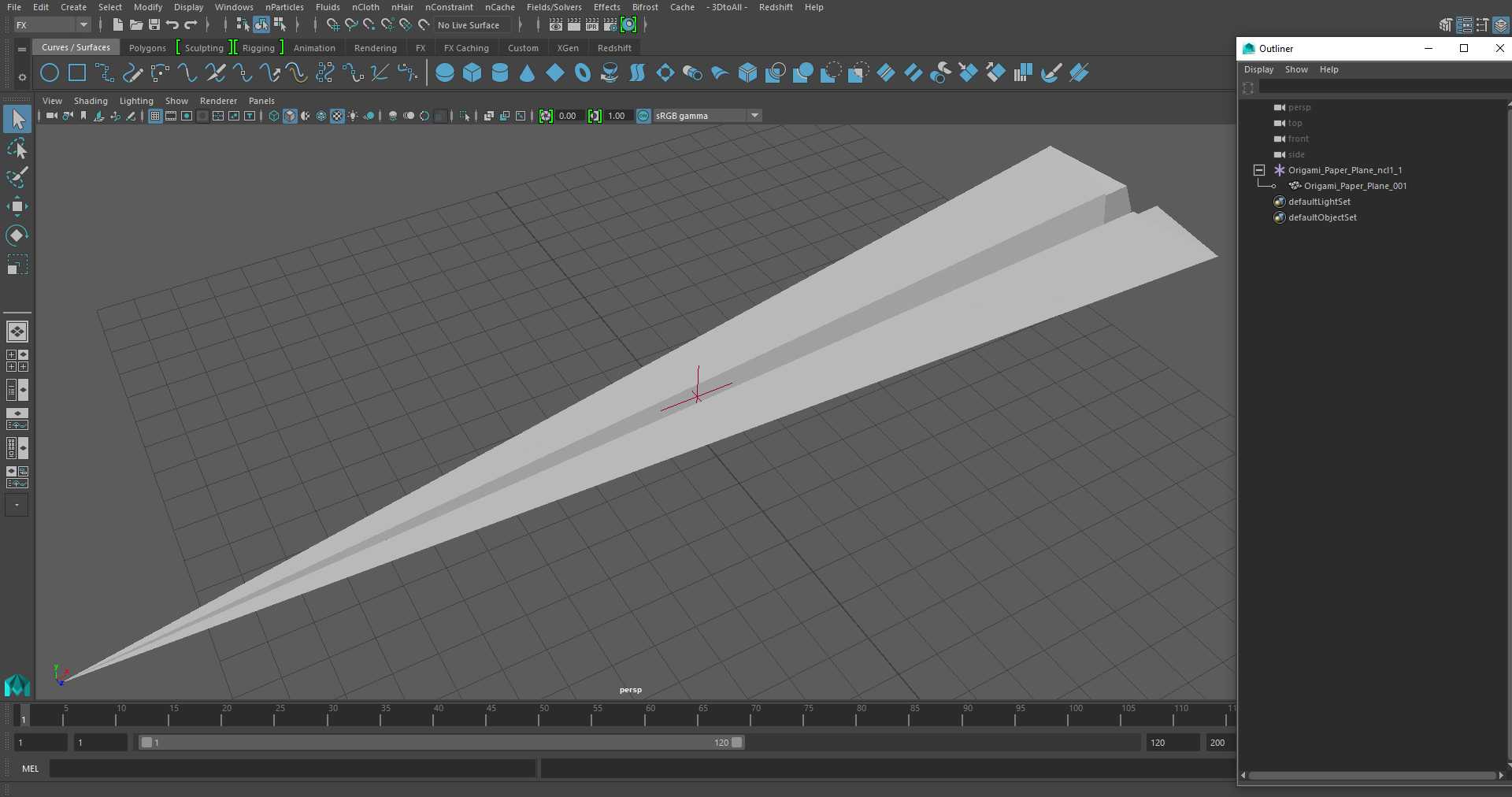Image resolution: width=1512 pixels, height=797 pixels.
Task: Activate the Move tool in toolbox
Action: (x=17, y=207)
